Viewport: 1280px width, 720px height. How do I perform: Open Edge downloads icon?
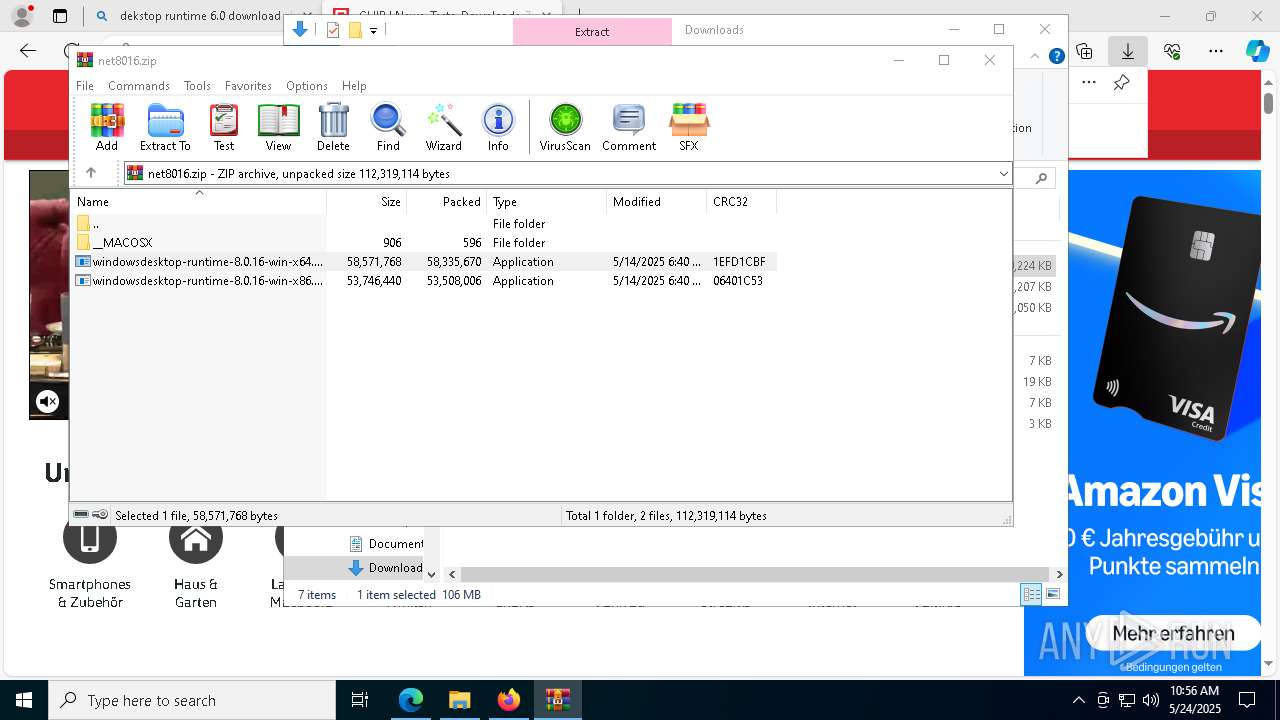click(x=1128, y=51)
